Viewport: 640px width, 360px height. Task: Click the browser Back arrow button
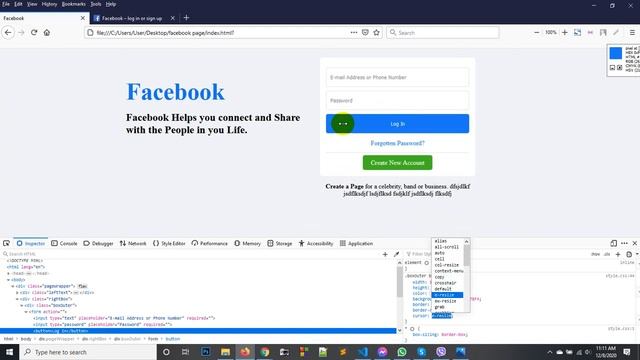click(x=8, y=32)
